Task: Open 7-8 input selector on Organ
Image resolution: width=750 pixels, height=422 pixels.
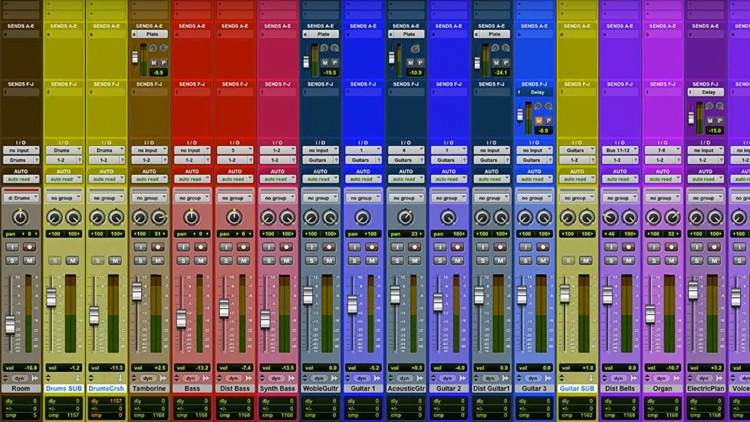Action: pos(662,150)
